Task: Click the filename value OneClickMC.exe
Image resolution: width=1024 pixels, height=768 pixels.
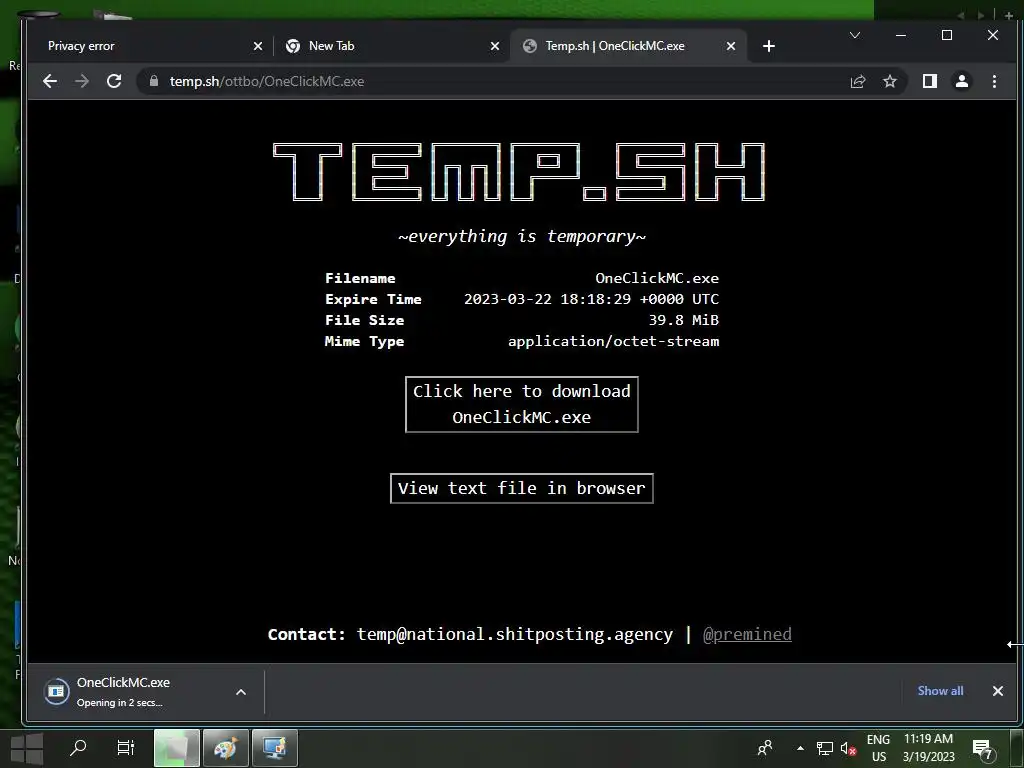Action: tap(657, 278)
